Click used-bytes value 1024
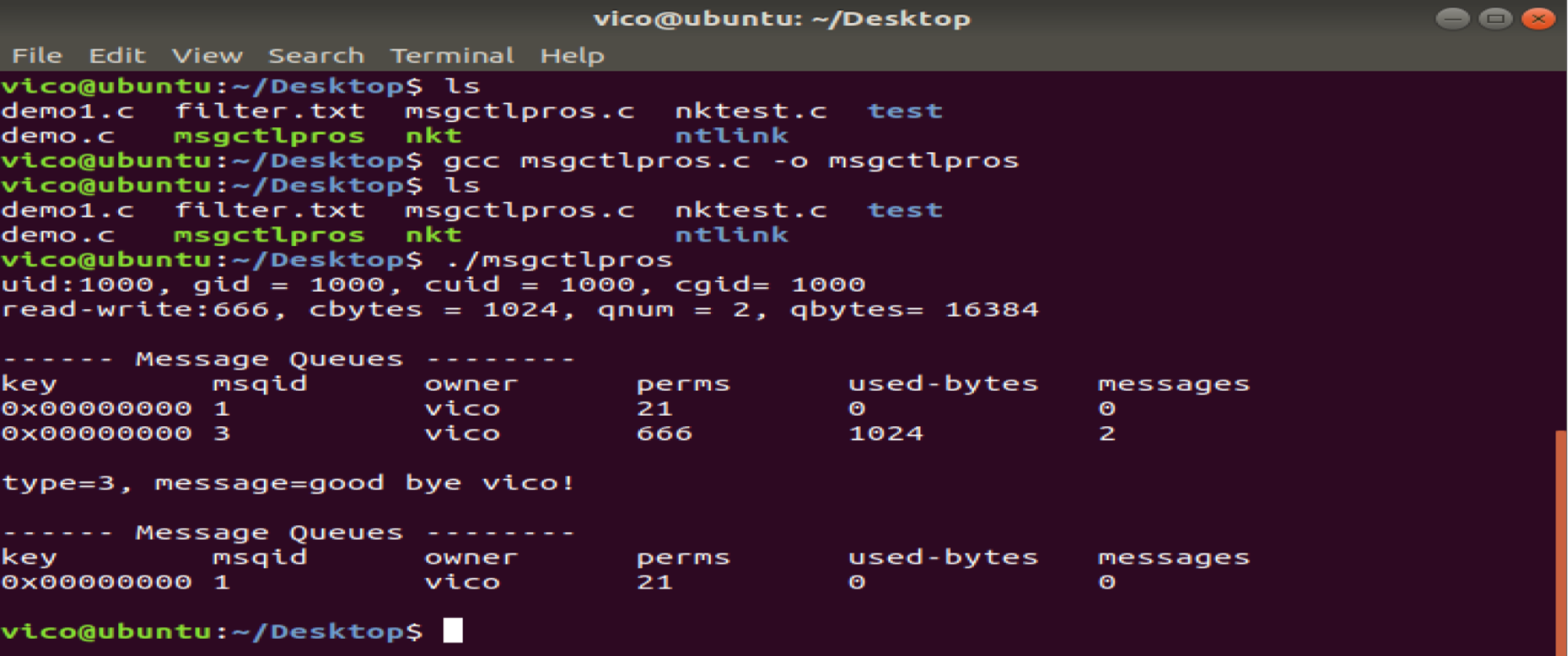The height and width of the screenshot is (656, 1568). pyautogui.click(x=885, y=433)
